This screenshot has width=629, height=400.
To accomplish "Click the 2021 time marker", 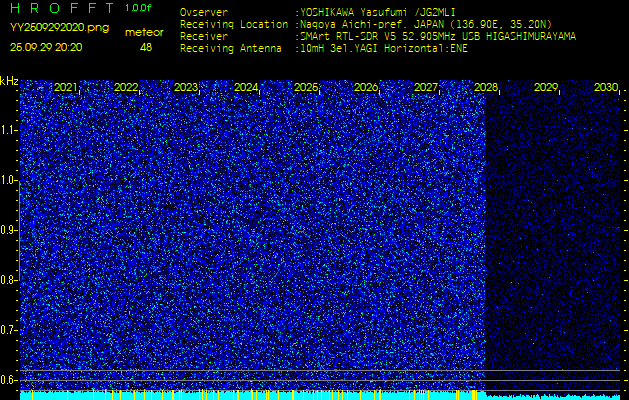I will coord(66,87).
